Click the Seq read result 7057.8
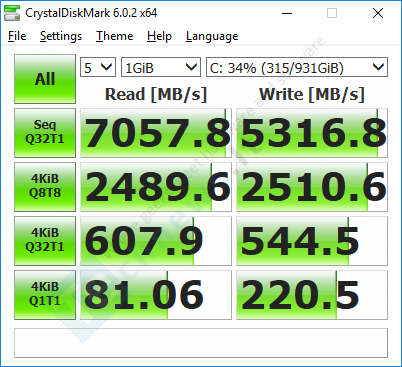Screen dimensions: 402x367 156,133
